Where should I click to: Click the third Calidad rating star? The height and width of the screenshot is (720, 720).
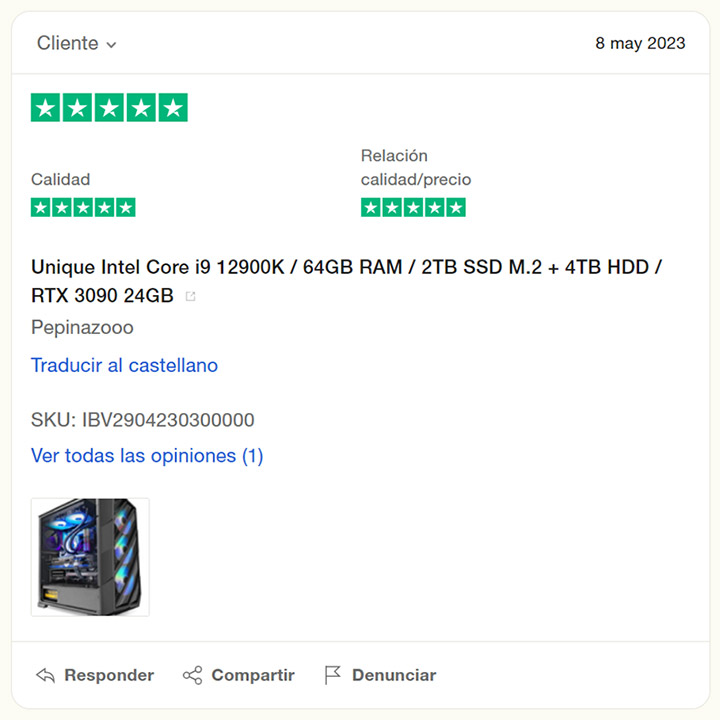[x=83, y=208]
